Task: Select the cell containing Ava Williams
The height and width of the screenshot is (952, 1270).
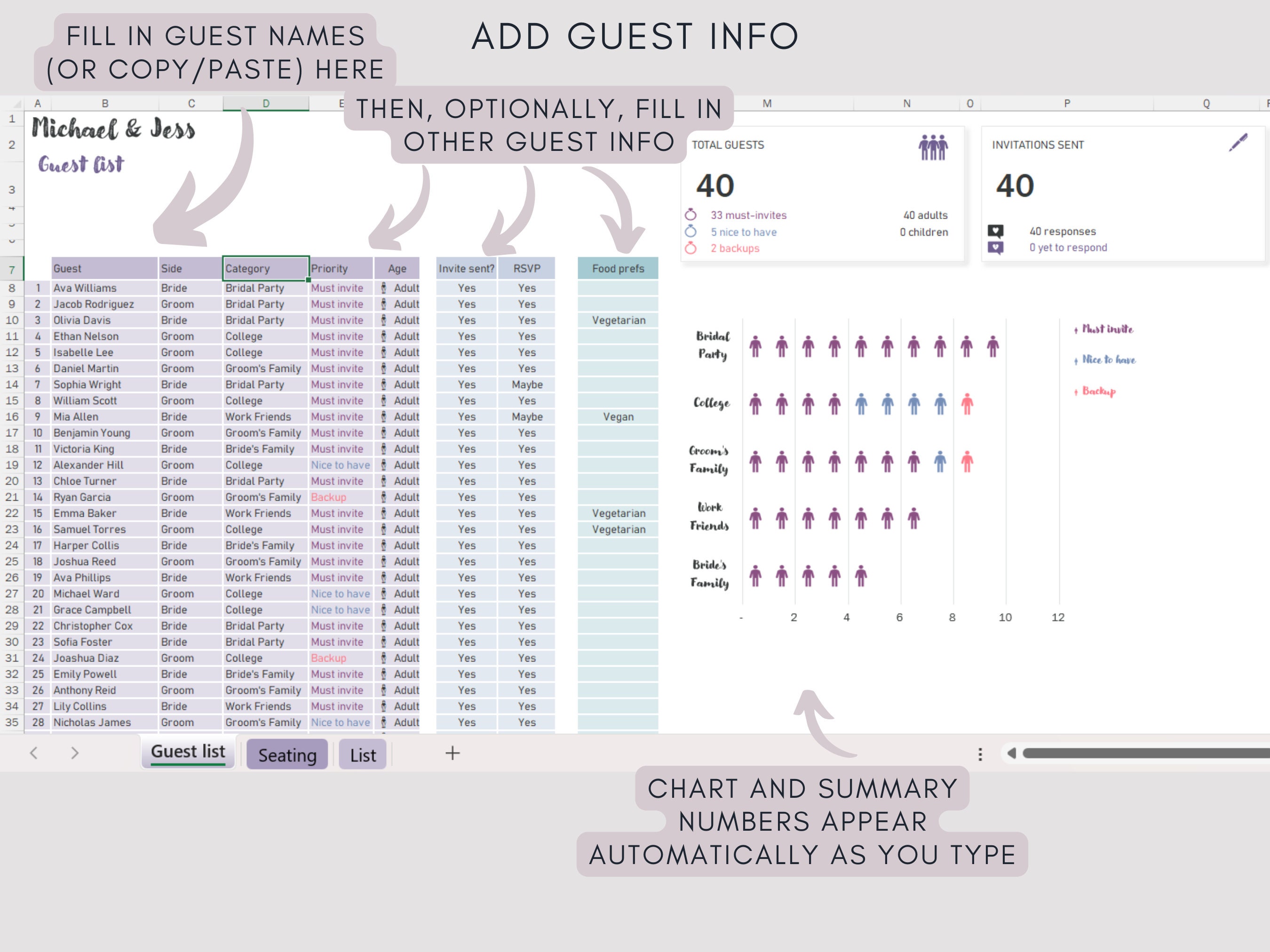Action: (x=87, y=288)
